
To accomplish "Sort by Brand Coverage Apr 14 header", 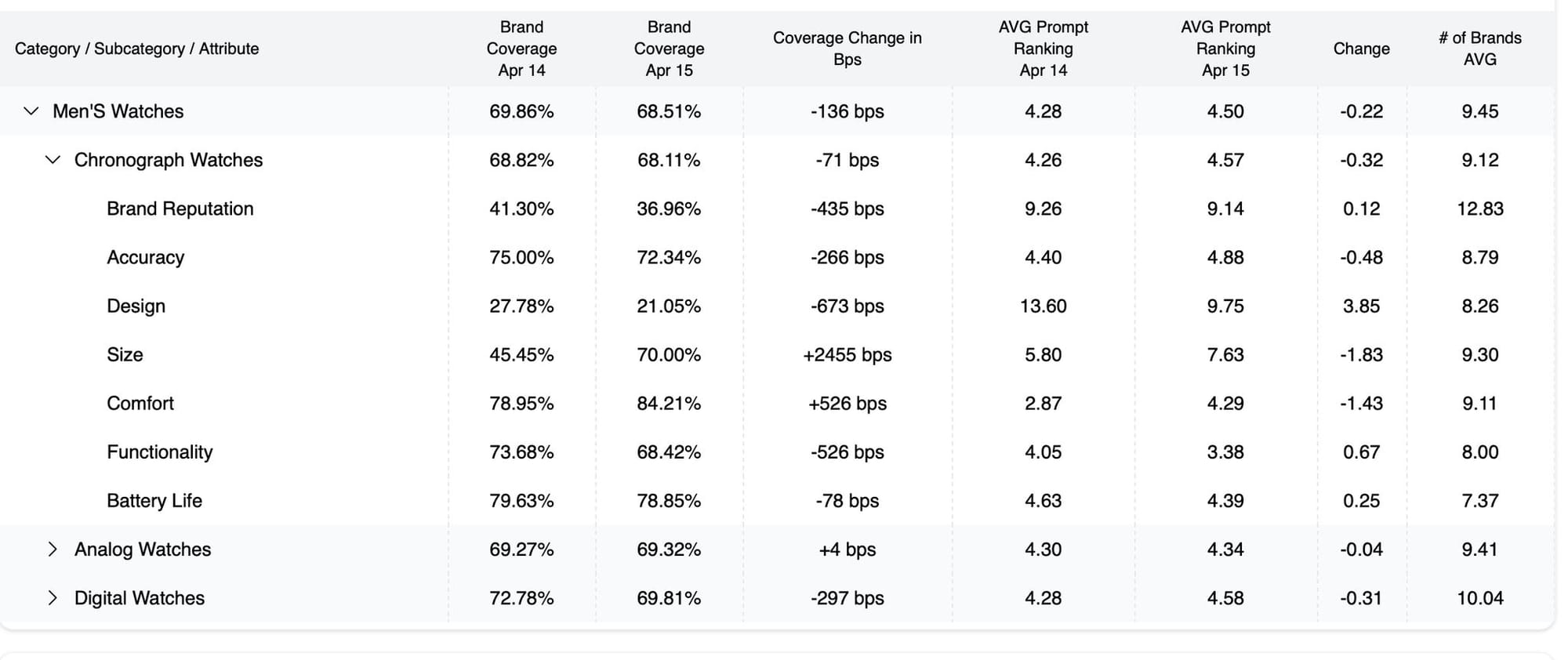I will point(521,49).
